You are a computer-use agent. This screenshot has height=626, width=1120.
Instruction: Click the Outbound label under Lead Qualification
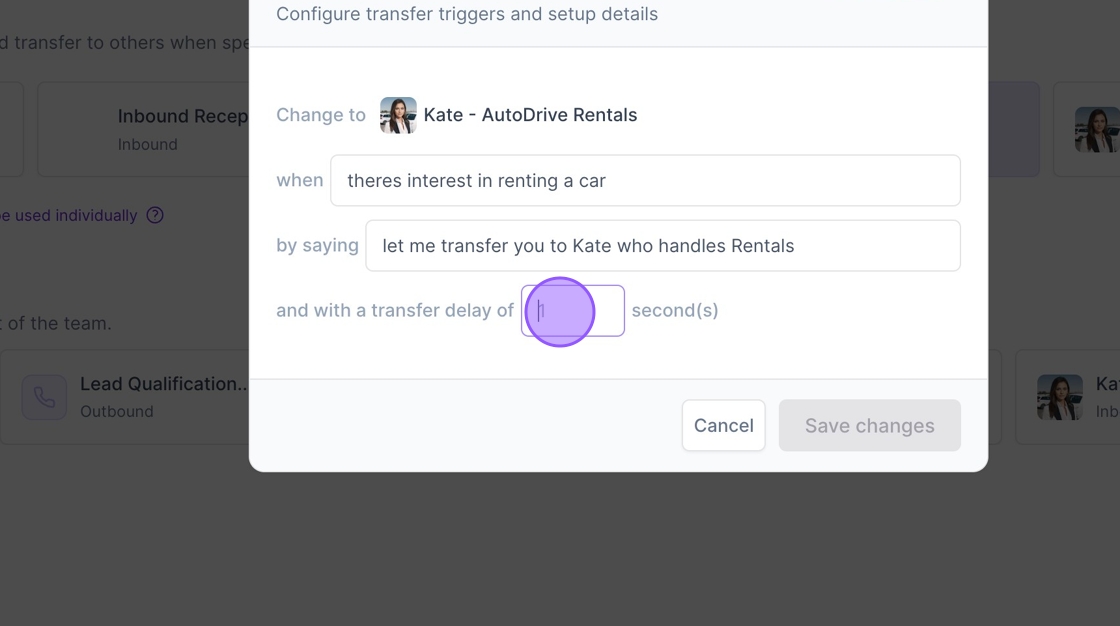pos(116,412)
